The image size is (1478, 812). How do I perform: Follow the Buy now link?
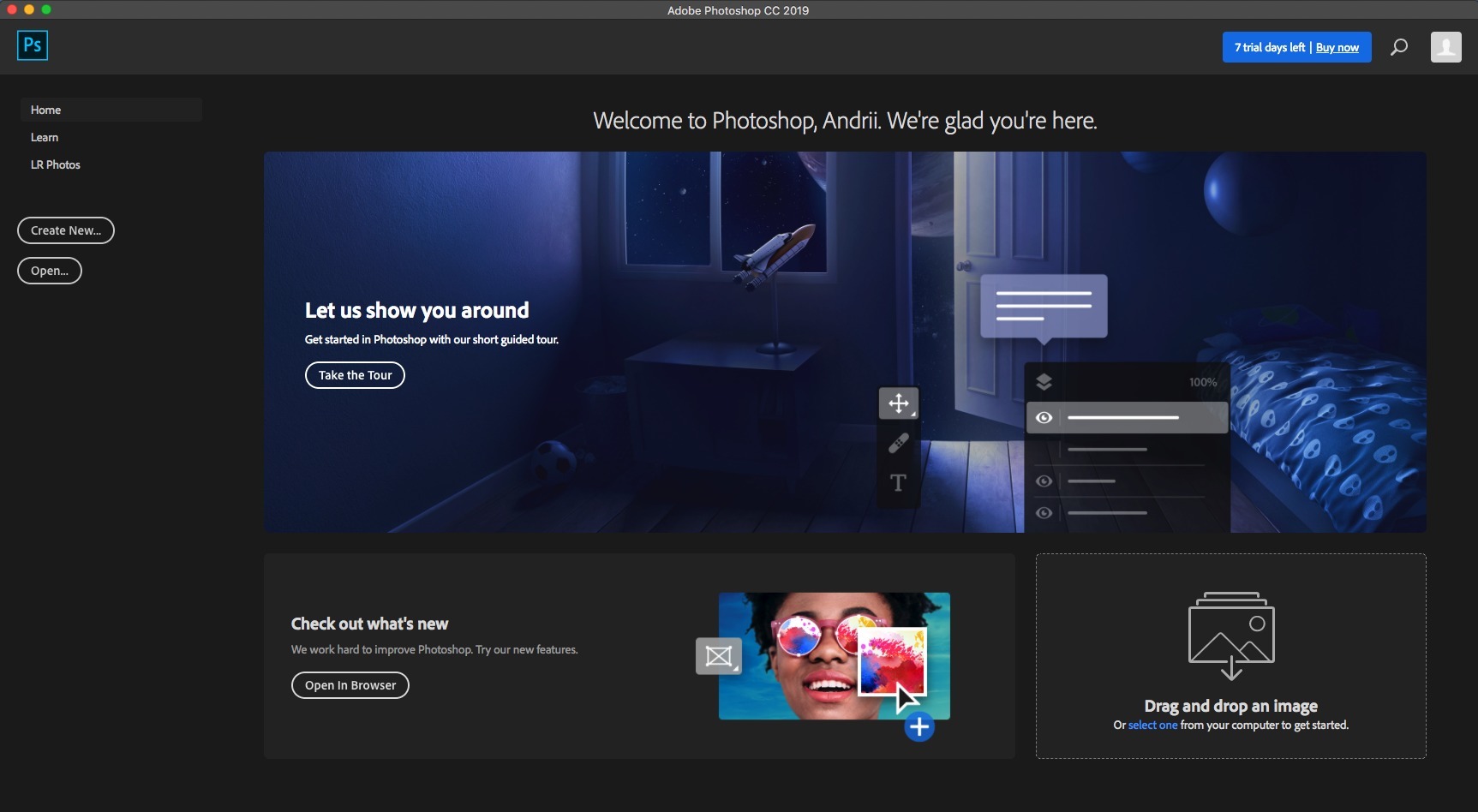coord(1337,47)
